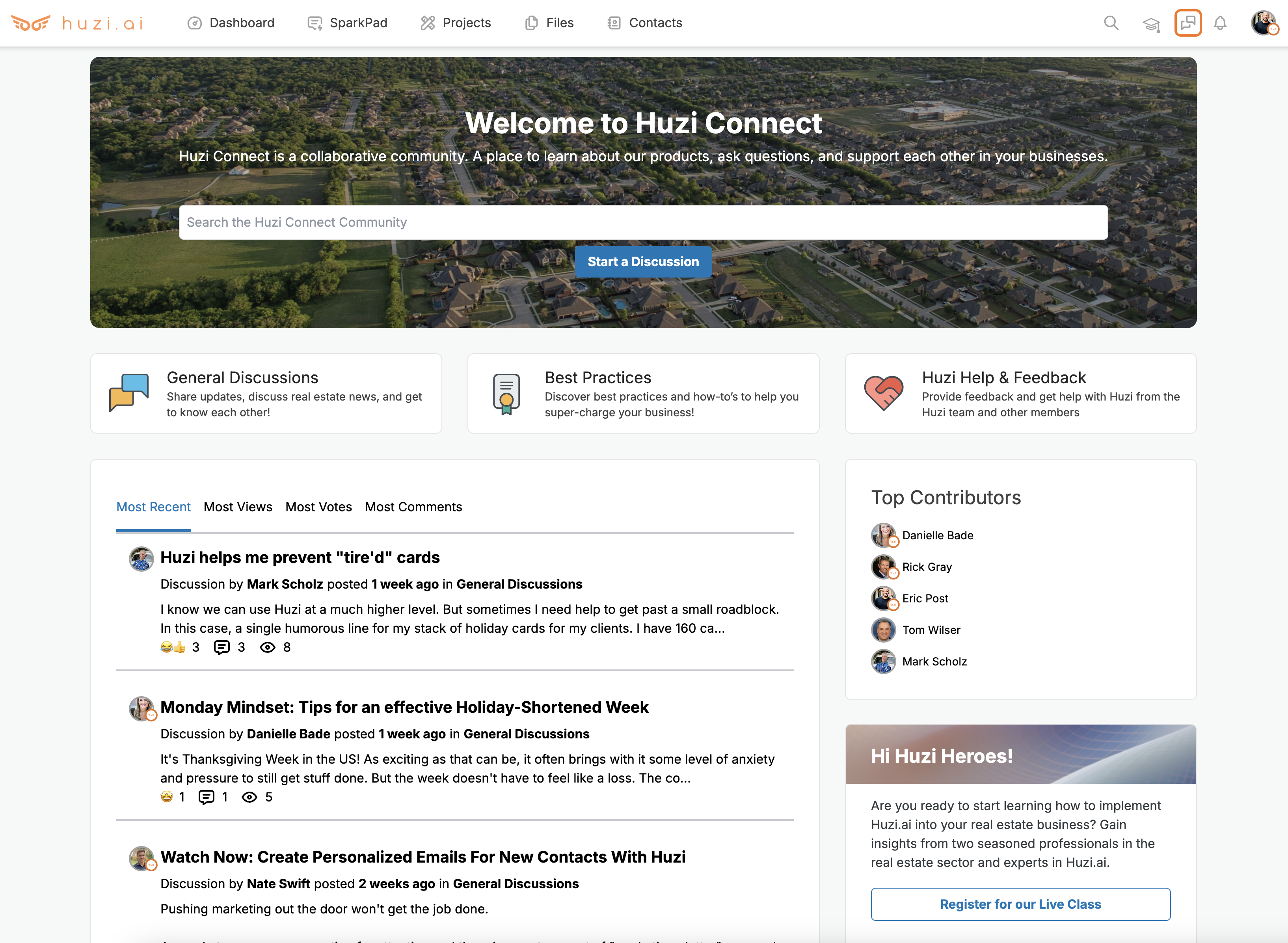The width and height of the screenshot is (1288, 943).
Task: Focus the Search the Huzi Connect Community field
Action: pyautogui.click(x=643, y=222)
